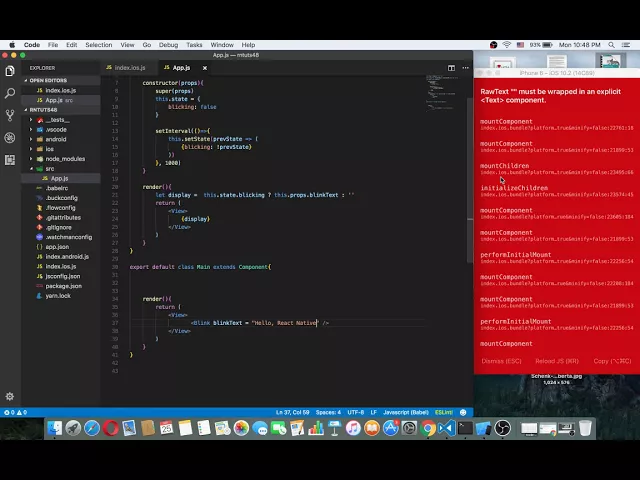Open Safari from the Dock
The image size is (640, 480).
click(92, 428)
